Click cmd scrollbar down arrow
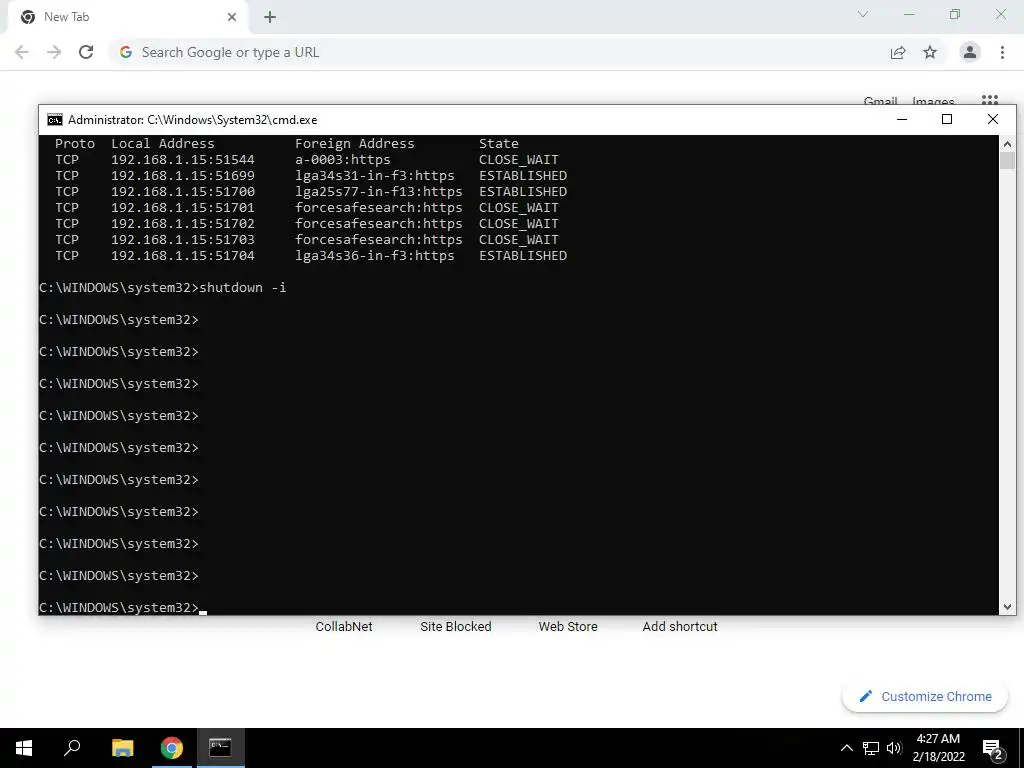Image resolution: width=1024 pixels, height=768 pixels. click(1007, 607)
